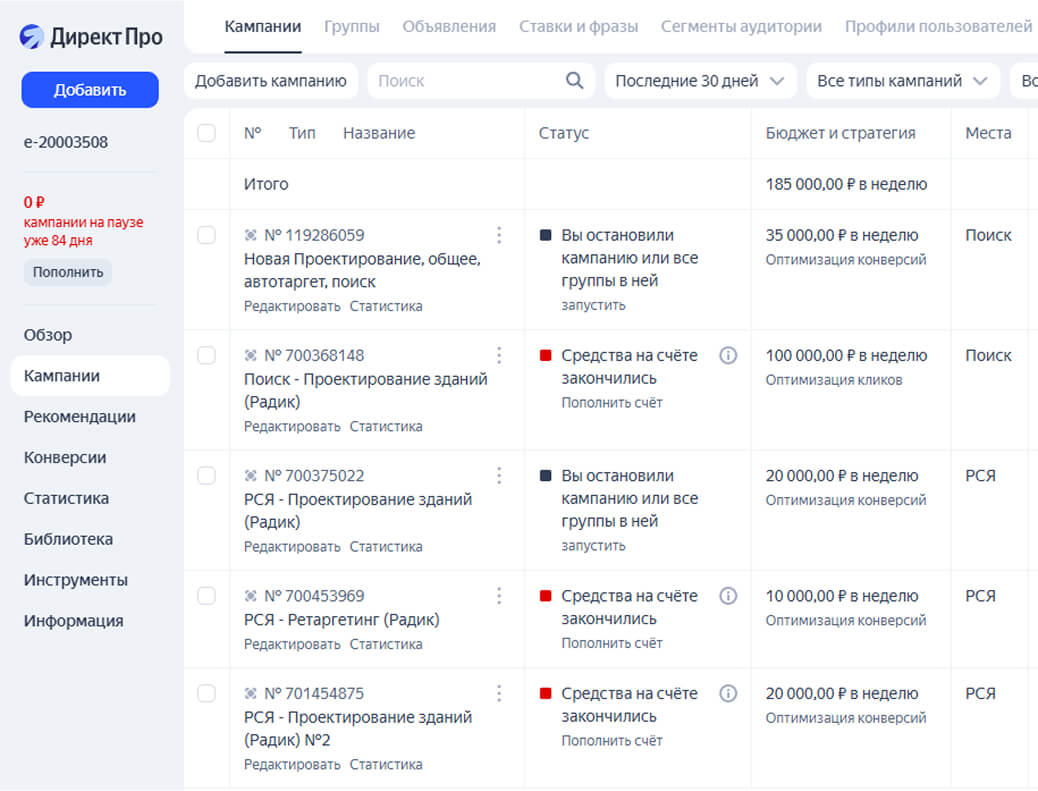Click the info icon in campaign 701454875's status
The width and height of the screenshot is (1038, 791).
(728, 693)
